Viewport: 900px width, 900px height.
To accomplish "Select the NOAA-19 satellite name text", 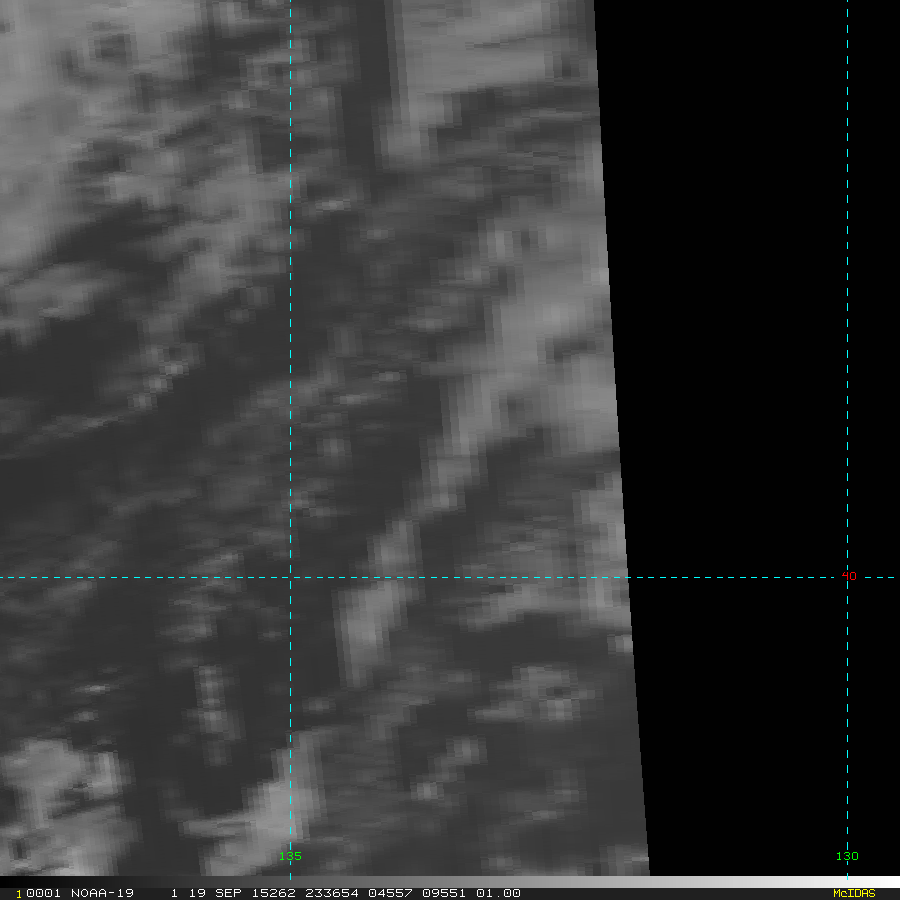I will tap(102, 893).
